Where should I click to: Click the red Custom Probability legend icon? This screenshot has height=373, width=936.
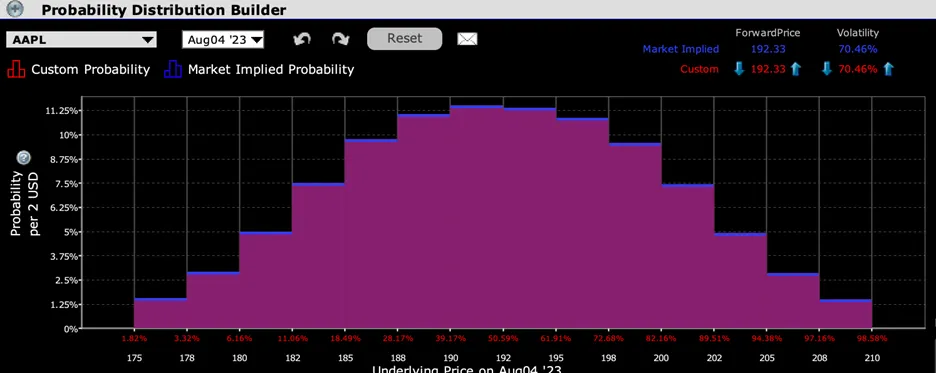[x=16, y=69]
